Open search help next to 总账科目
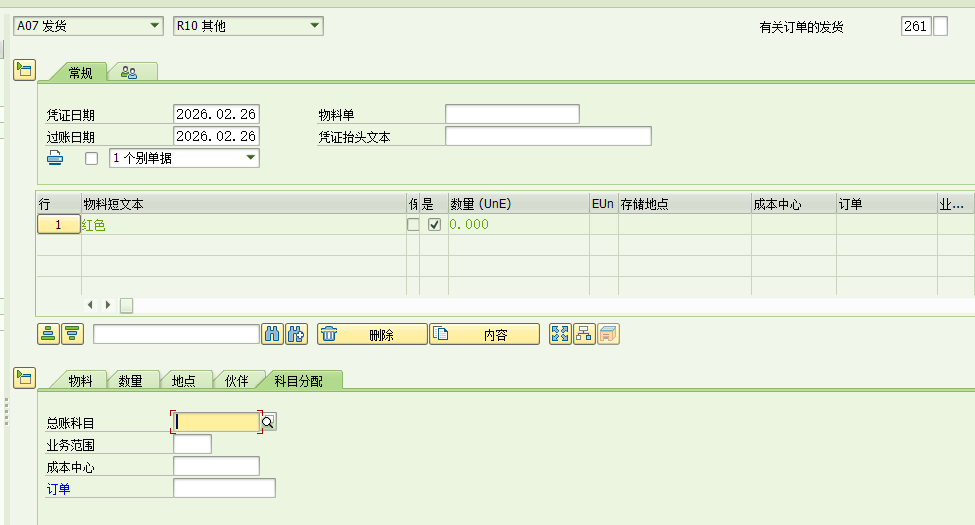The height and width of the screenshot is (525, 975). (268, 423)
